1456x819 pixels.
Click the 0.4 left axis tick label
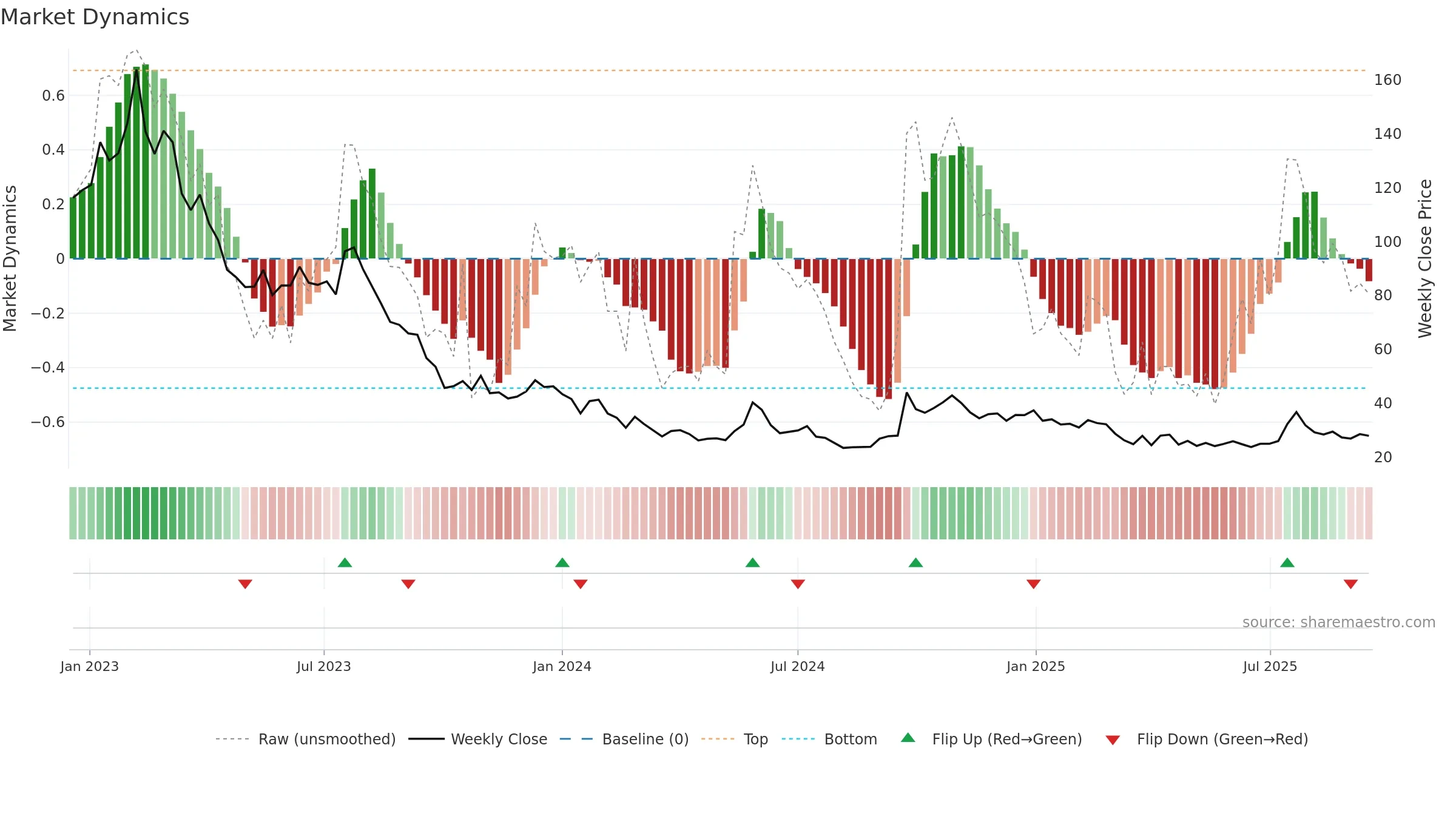click(53, 150)
